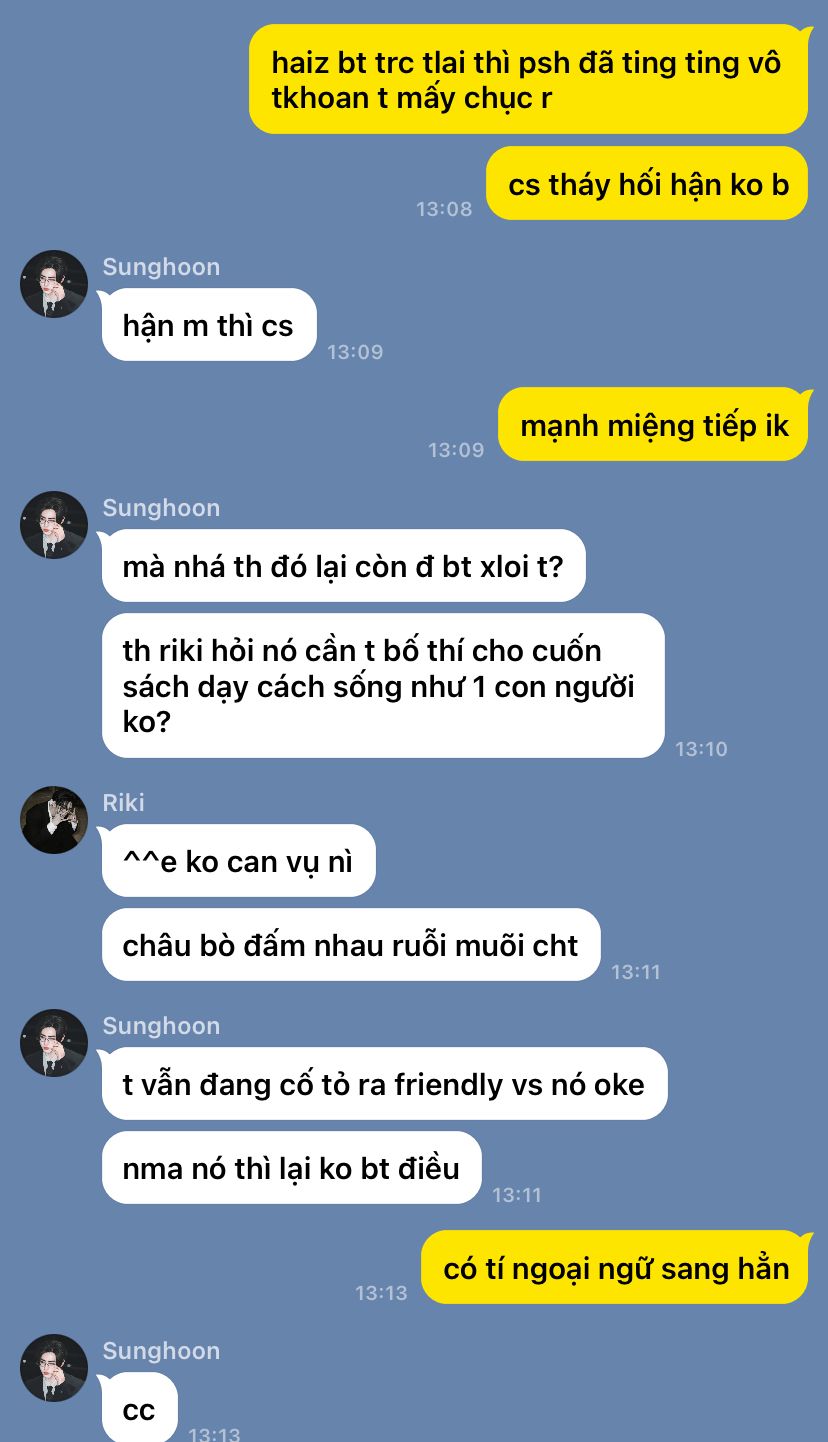This screenshot has height=1442, width=828.
Task: Open Riki's profile picture
Action: pyautogui.click(x=54, y=820)
